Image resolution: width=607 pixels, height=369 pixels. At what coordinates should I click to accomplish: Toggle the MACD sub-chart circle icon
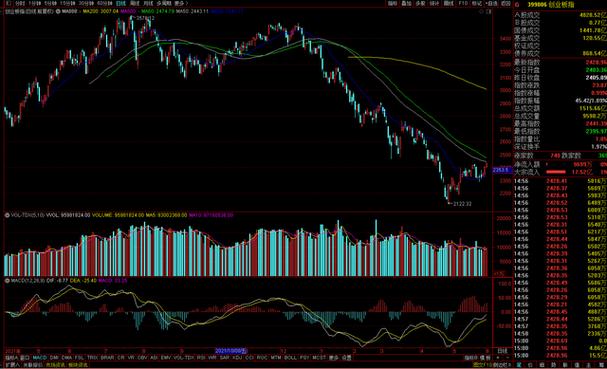click(x=7, y=280)
